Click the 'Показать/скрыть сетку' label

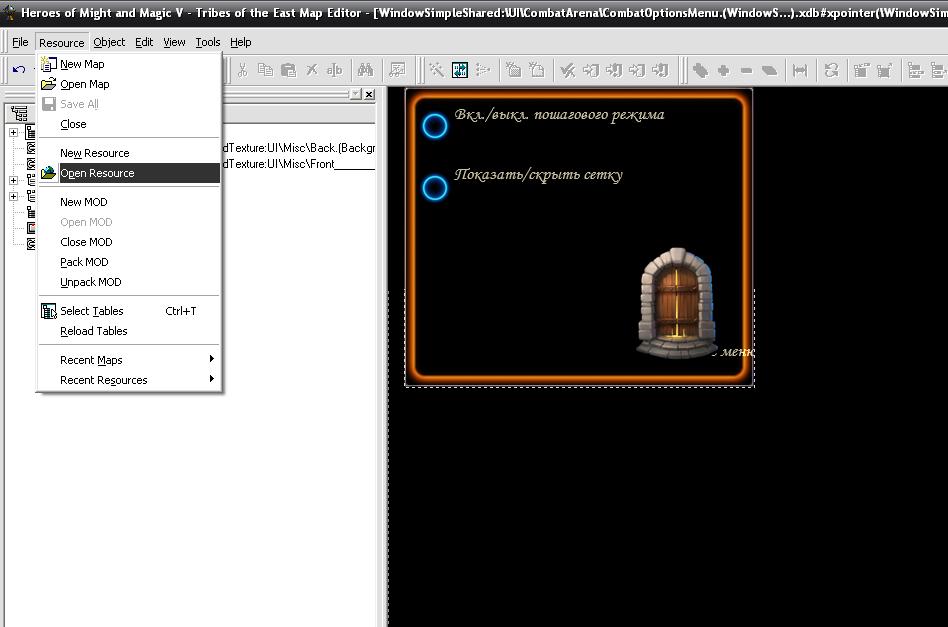tap(538, 175)
